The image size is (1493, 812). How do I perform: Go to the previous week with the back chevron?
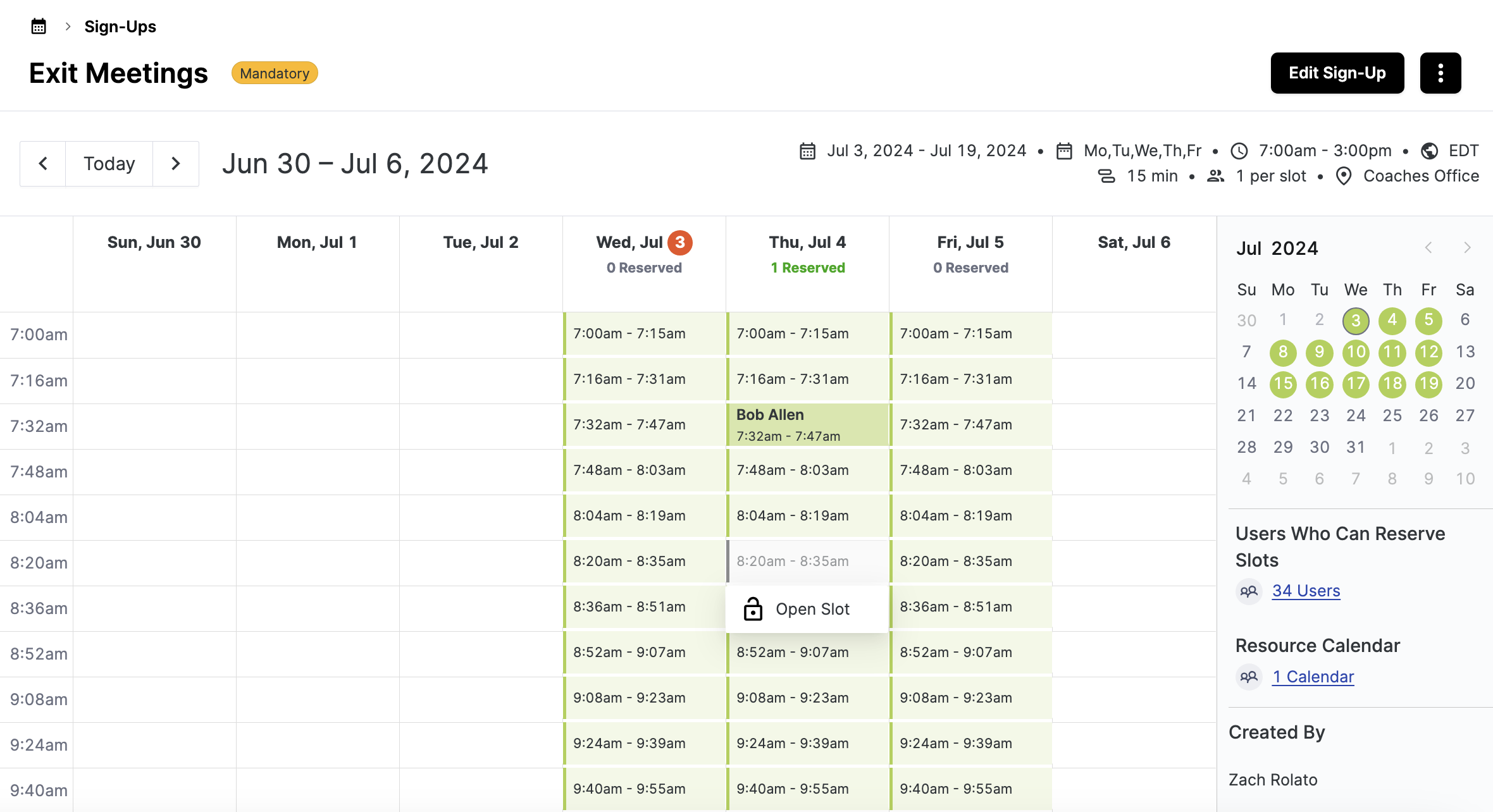click(42, 163)
